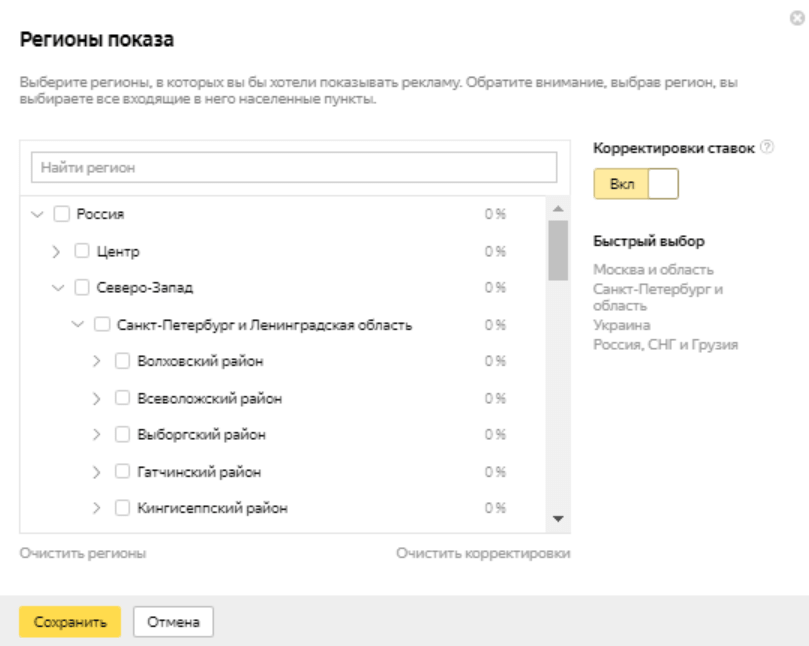
Task: Expand the Центр region node
Action: pyautogui.click(x=57, y=251)
